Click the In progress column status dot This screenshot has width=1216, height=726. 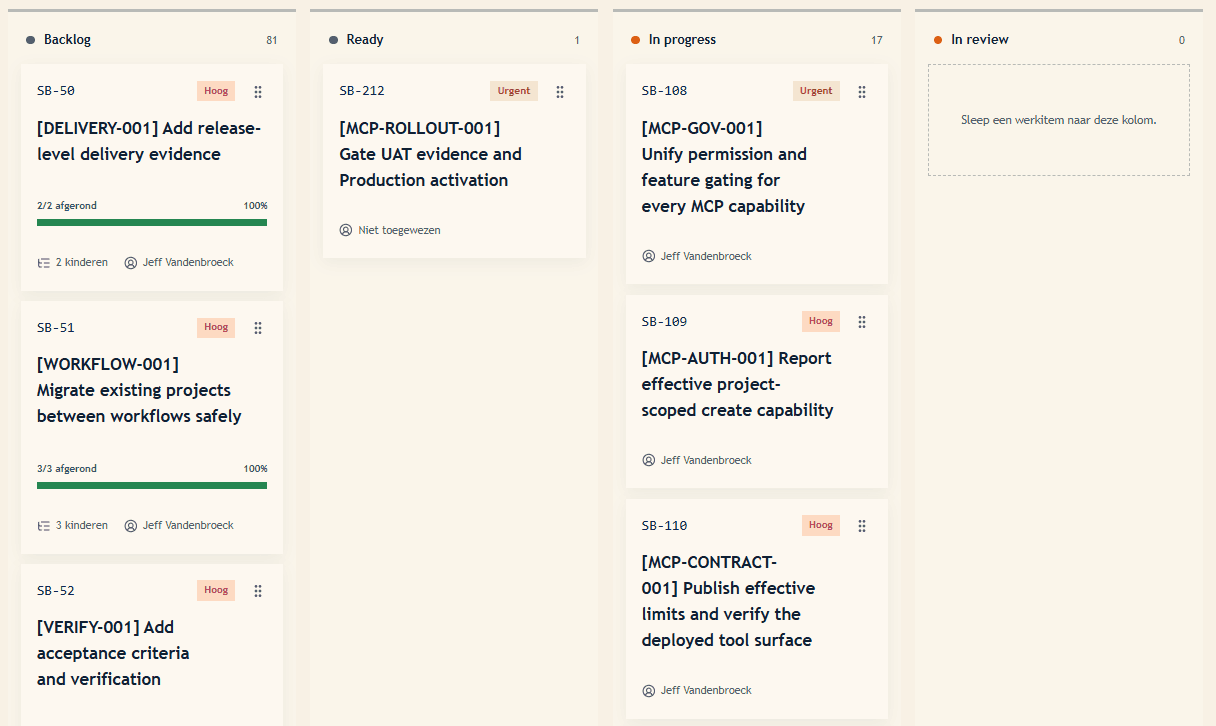636,40
